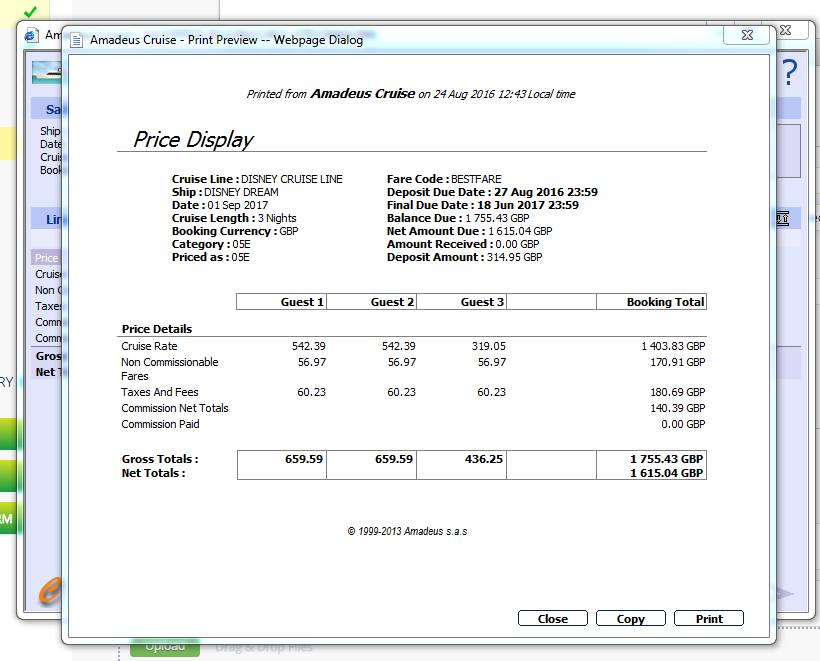Click the 1 403.83 GBP cruise rate total

pos(673,346)
